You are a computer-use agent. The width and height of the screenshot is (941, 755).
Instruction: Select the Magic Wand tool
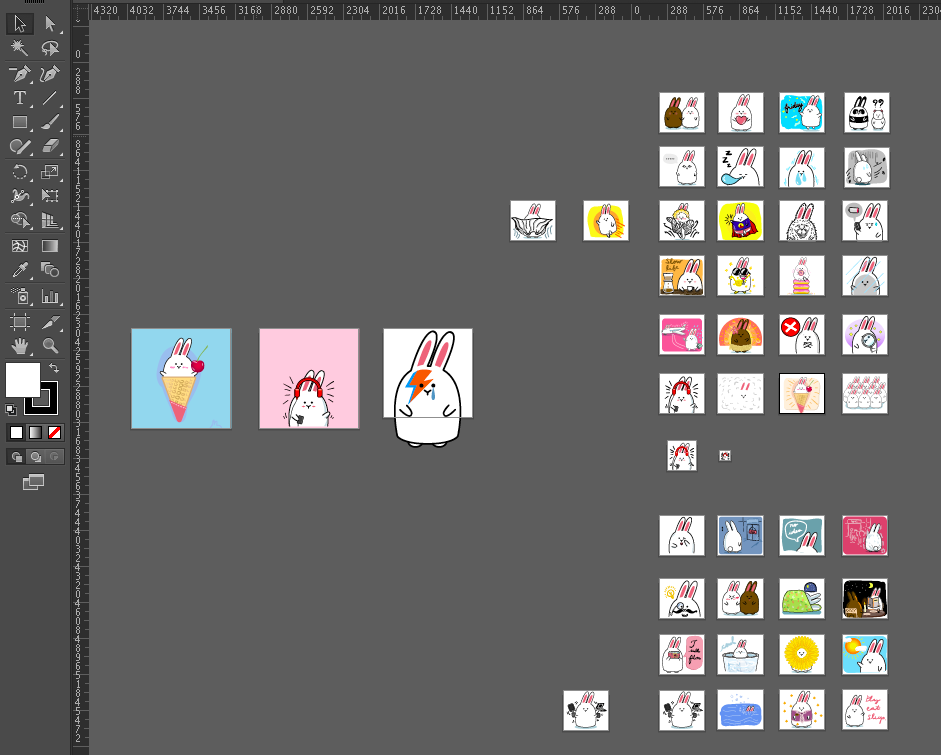pos(20,48)
